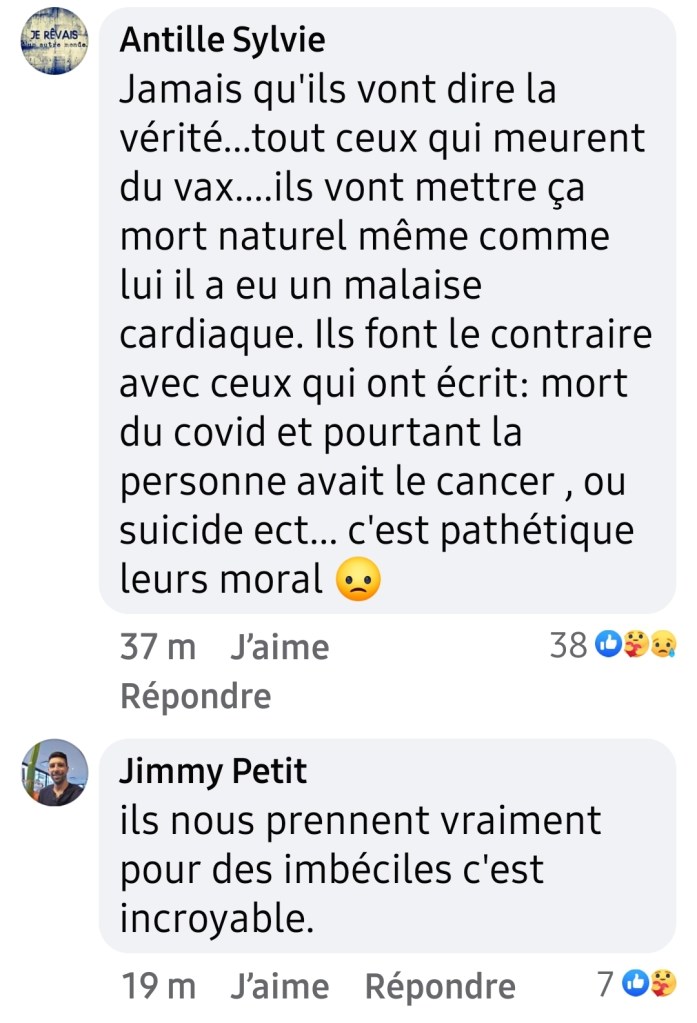Image resolution: width=697 pixels, height=1023 pixels.
Task: Click the Antille Sylvie name link
Action: click(x=223, y=40)
